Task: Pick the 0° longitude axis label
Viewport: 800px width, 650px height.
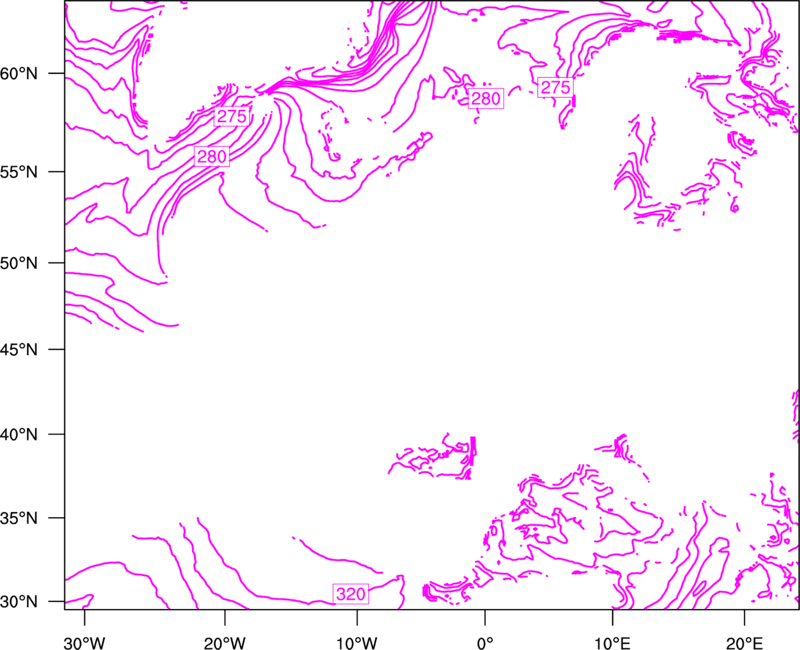Action: [x=485, y=643]
